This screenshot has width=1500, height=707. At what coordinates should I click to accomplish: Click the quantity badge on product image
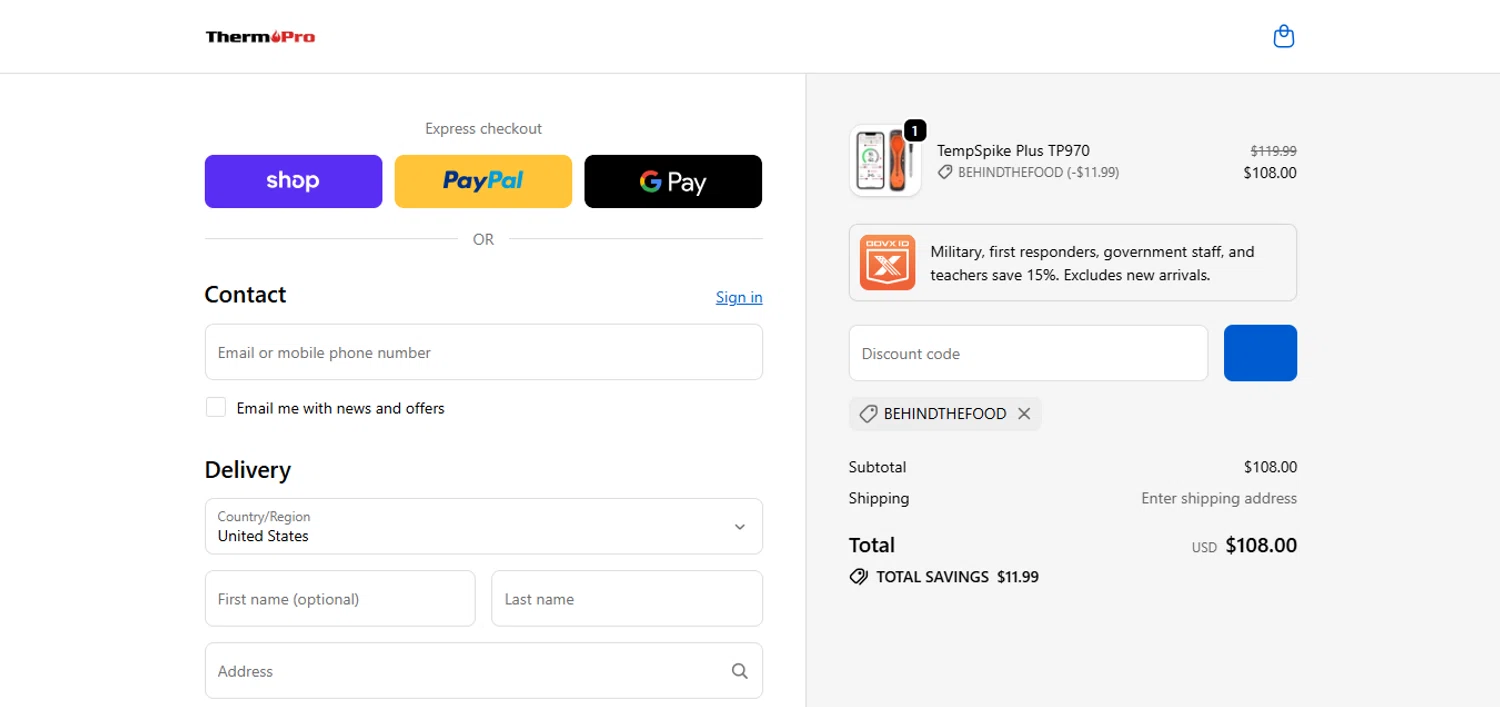915,130
